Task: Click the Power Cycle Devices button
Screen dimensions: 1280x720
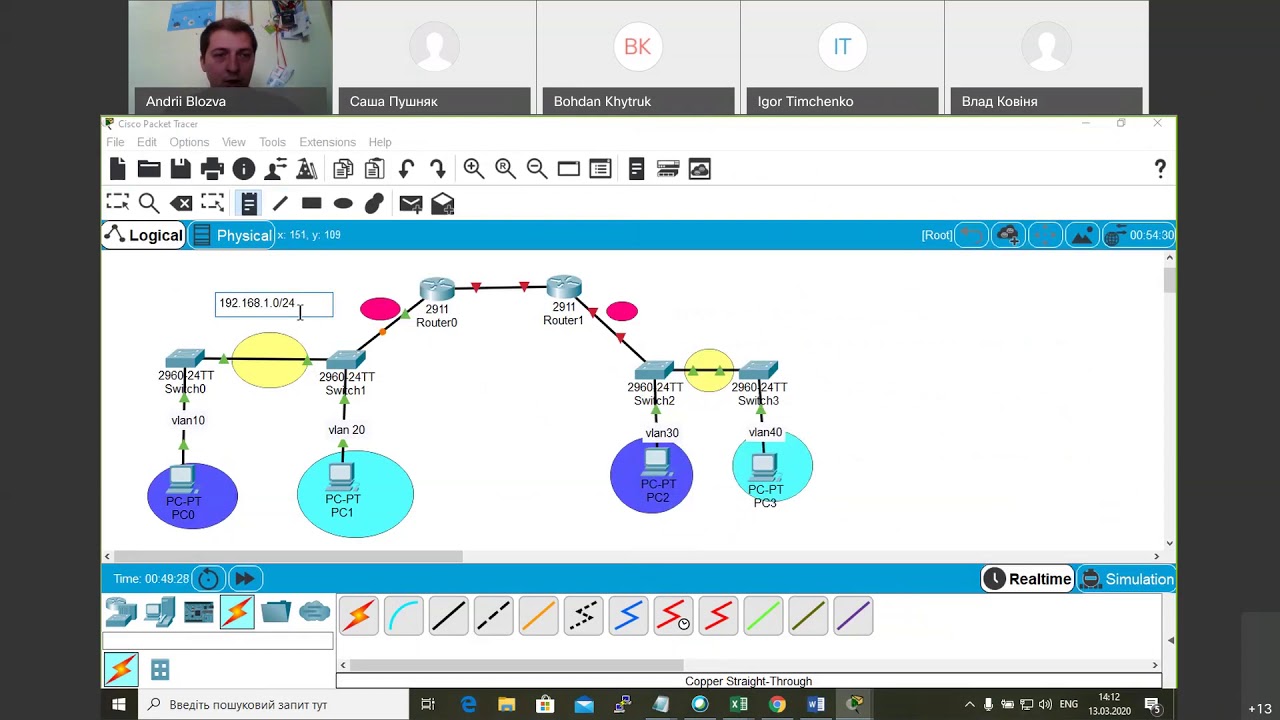Action: pyautogui.click(x=208, y=578)
